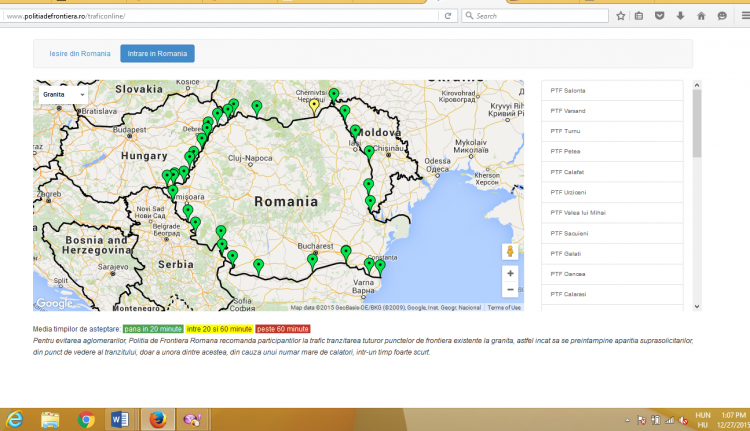Click the reload page button

tap(449, 16)
